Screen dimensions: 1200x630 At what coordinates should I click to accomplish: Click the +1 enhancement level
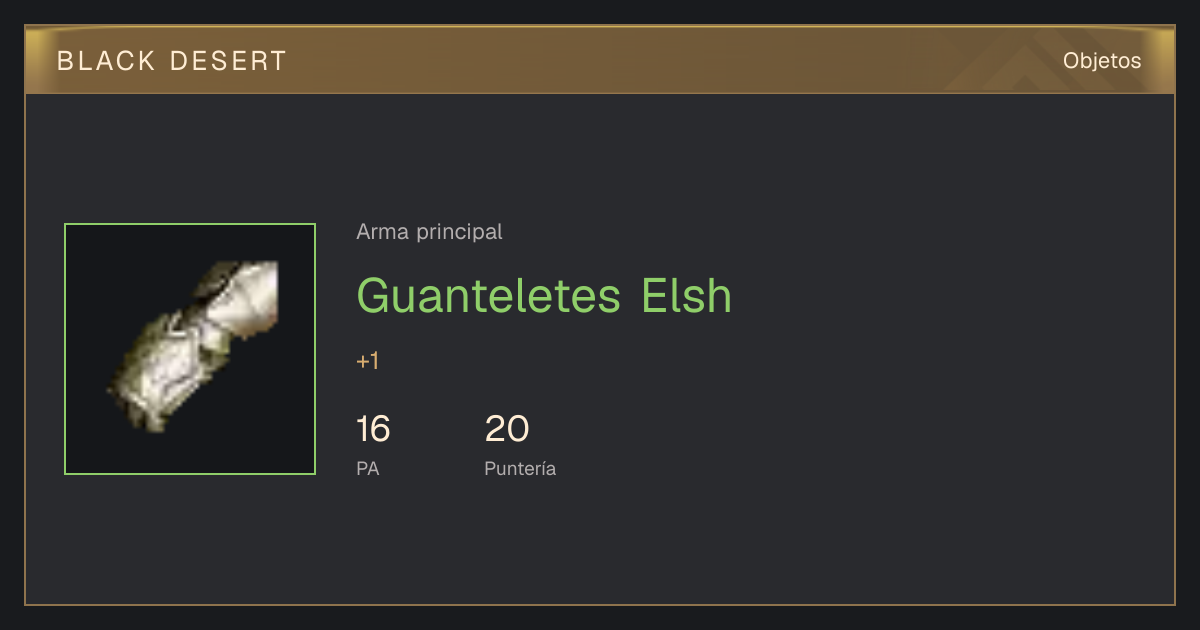tap(367, 361)
